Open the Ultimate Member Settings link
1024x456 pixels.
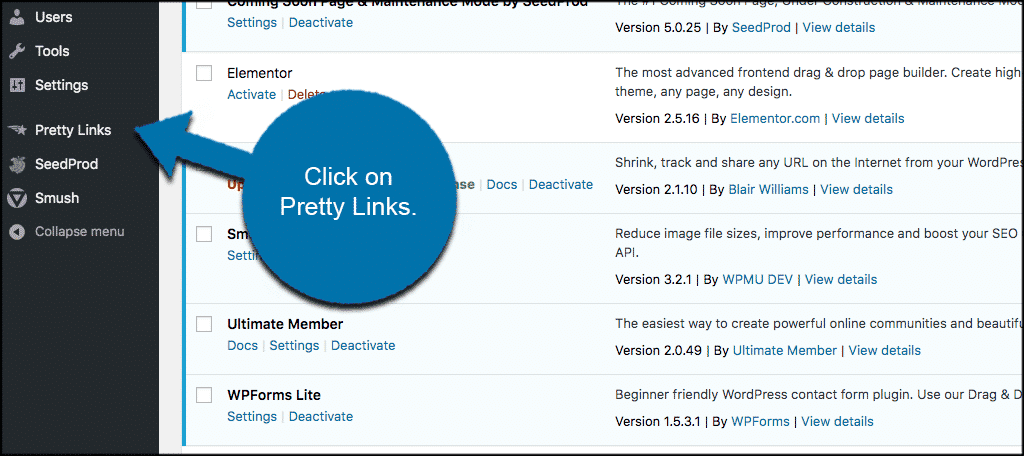pyautogui.click(x=295, y=345)
